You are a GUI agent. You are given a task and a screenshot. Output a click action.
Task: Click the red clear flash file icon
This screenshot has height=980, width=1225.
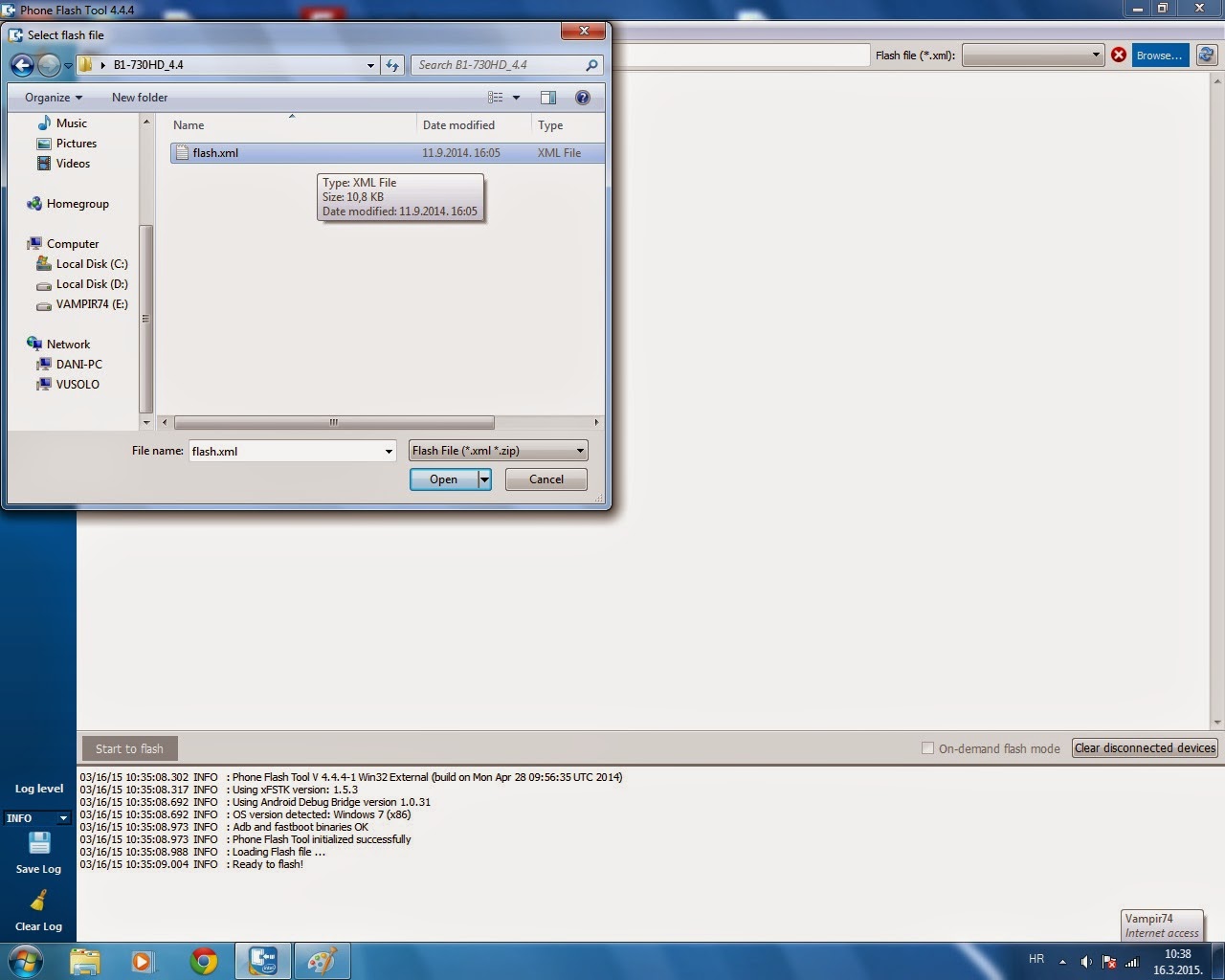[x=1119, y=56]
